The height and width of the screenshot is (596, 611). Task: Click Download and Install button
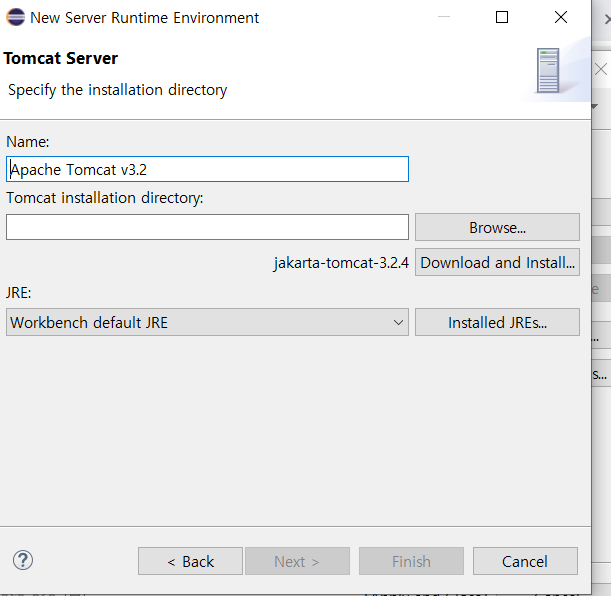(497, 262)
